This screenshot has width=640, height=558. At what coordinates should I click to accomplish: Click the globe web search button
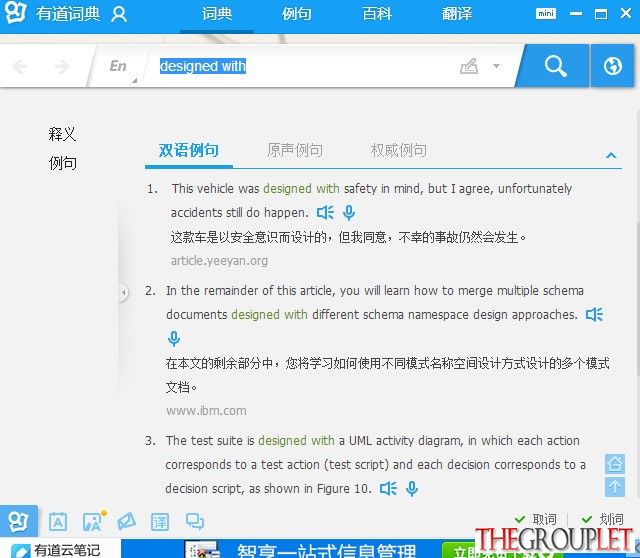613,66
